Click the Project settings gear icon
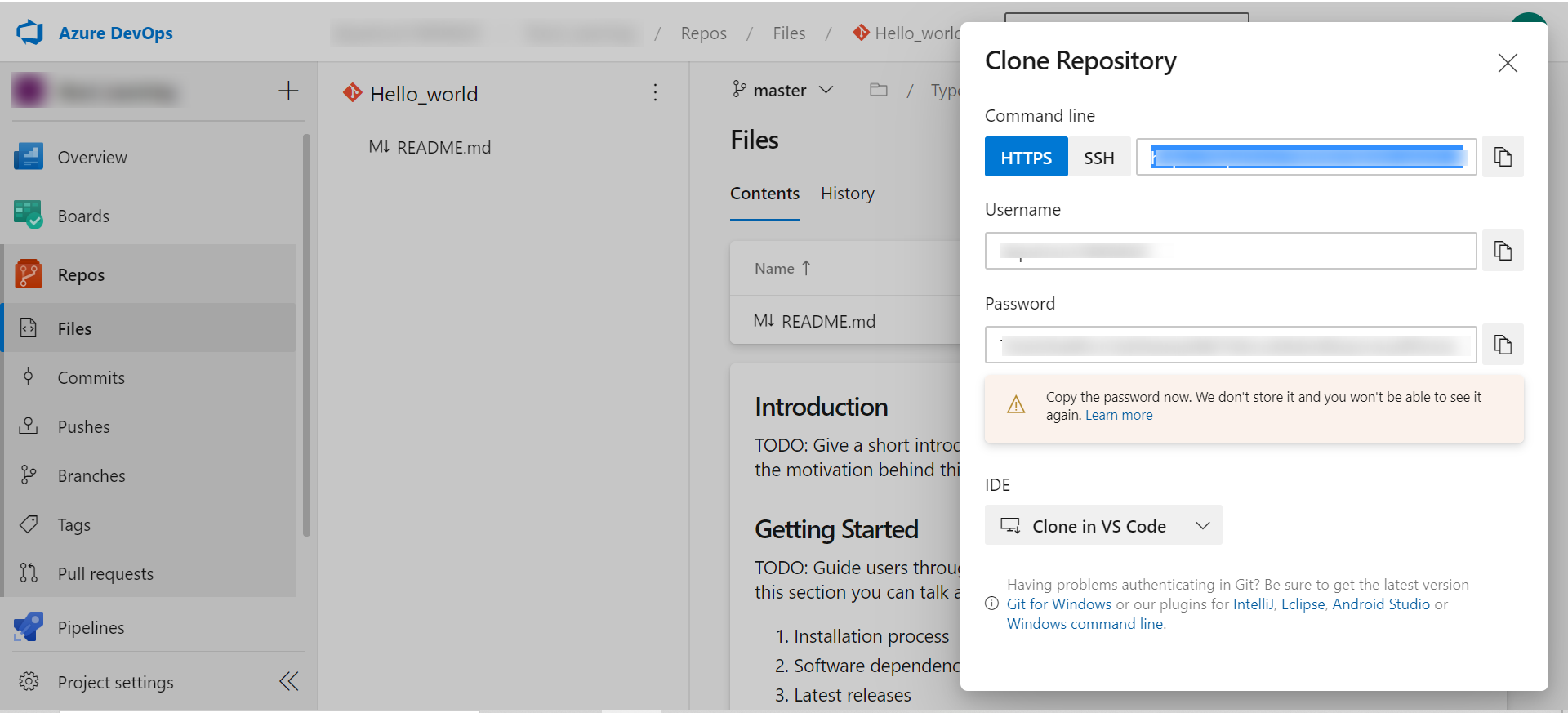The width and height of the screenshot is (1568, 713). click(x=29, y=681)
